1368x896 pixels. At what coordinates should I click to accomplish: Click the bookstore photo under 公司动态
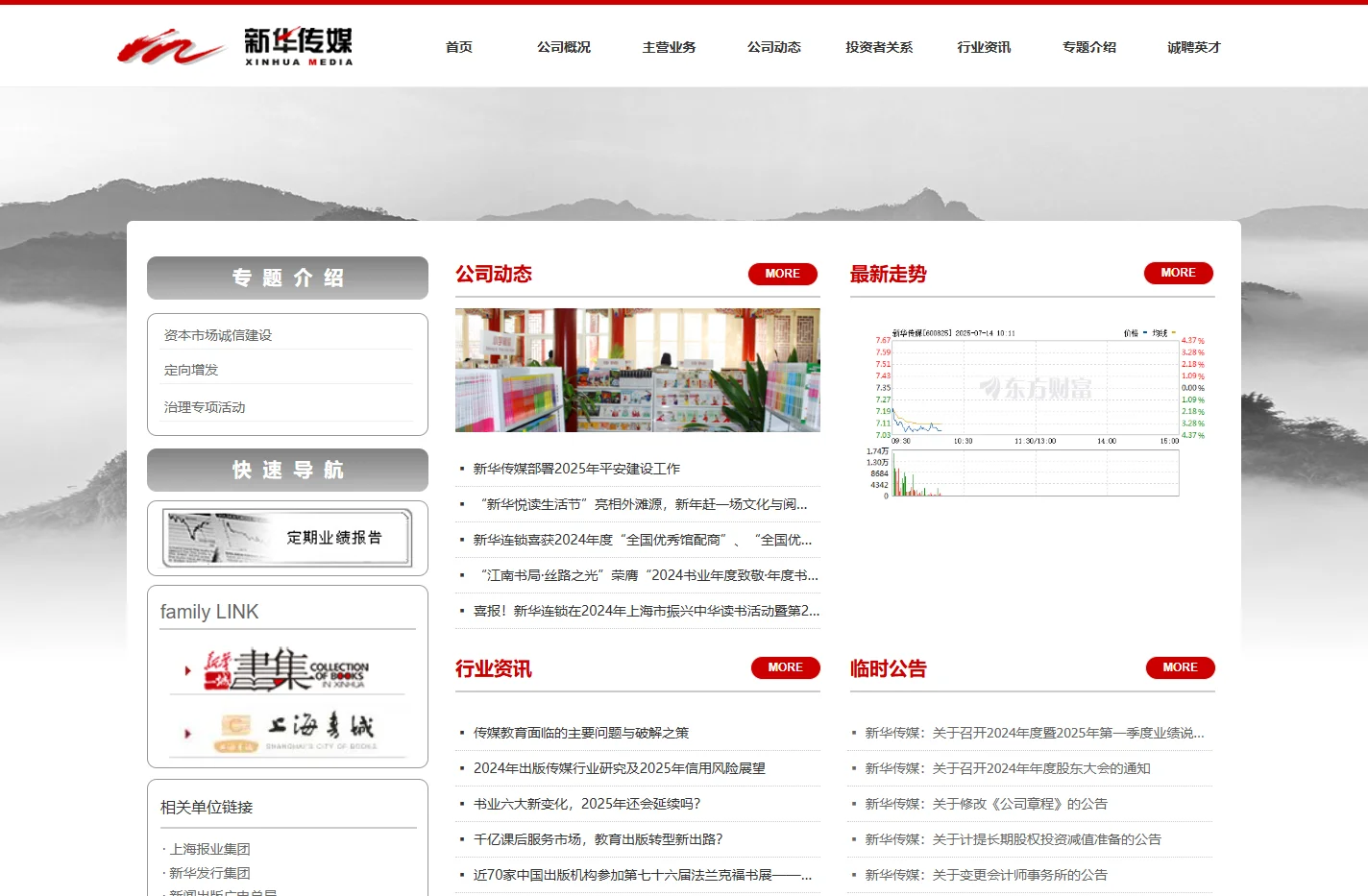click(638, 370)
